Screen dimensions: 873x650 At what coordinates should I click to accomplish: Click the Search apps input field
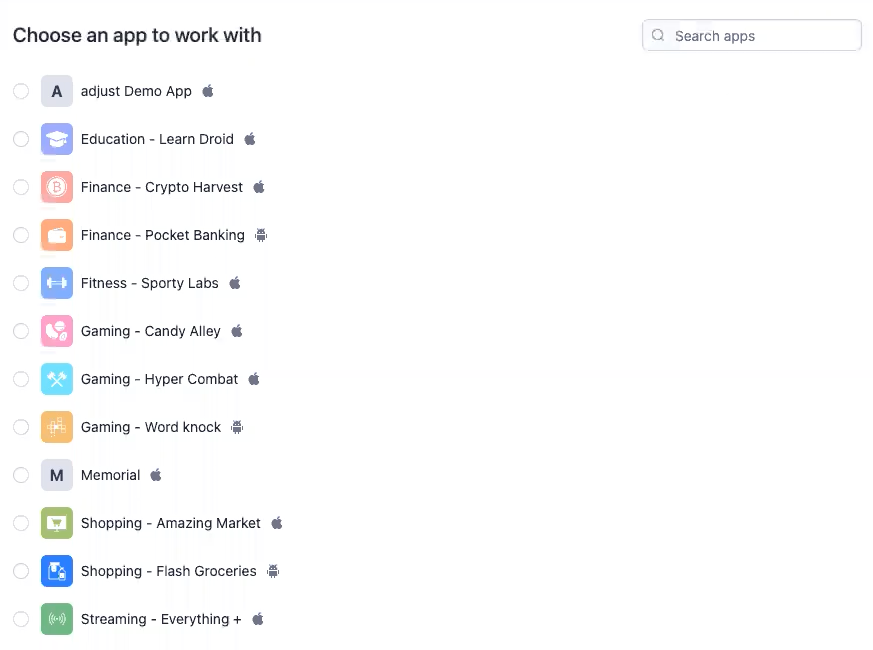coord(752,36)
